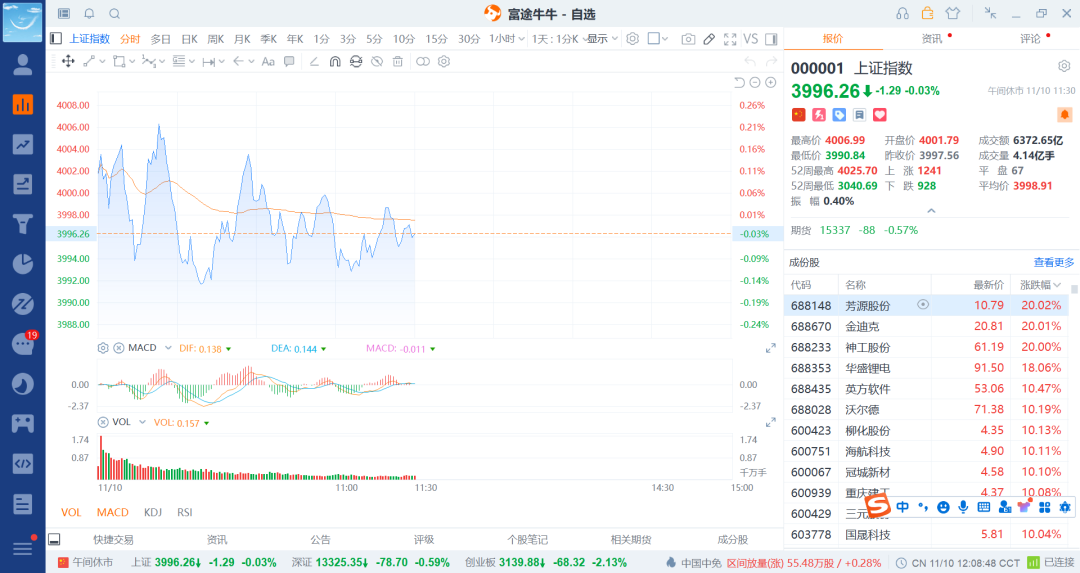Open the chart layout square dropdown
This screenshot has height=573, width=1080.
[658, 39]
